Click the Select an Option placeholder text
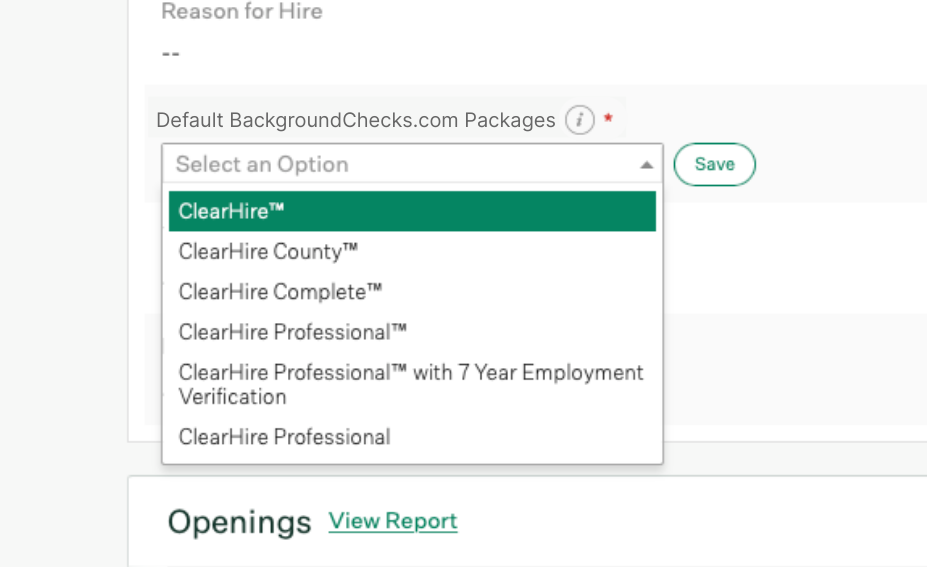The width and height of the screenshot is (927, 567). (262, 165)
